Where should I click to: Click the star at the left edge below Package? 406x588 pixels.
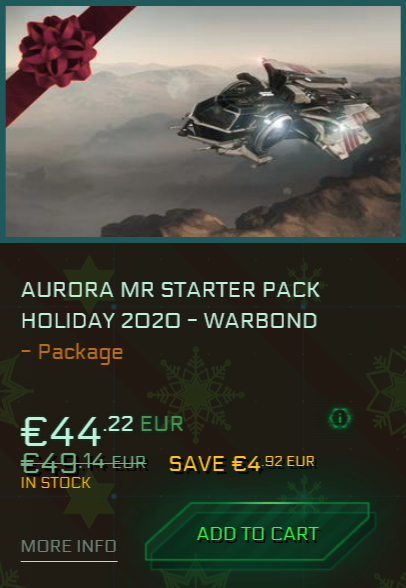coord(13,390)
